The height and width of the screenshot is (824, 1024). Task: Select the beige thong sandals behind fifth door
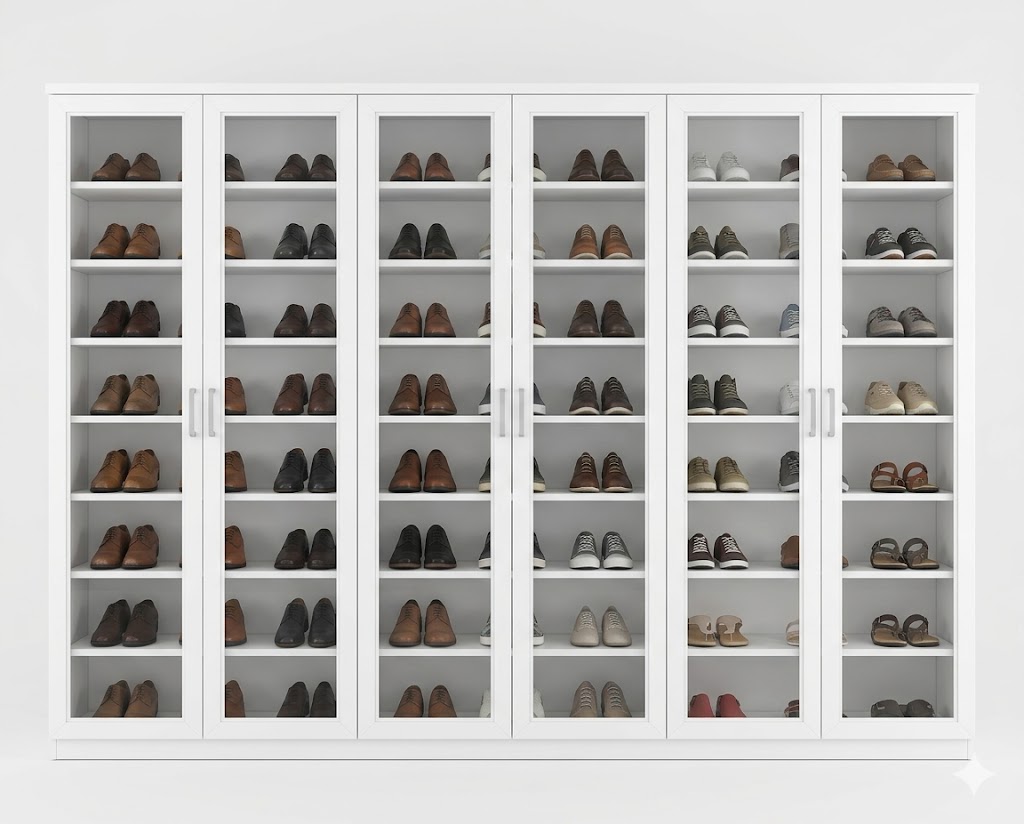coord(717,631)
